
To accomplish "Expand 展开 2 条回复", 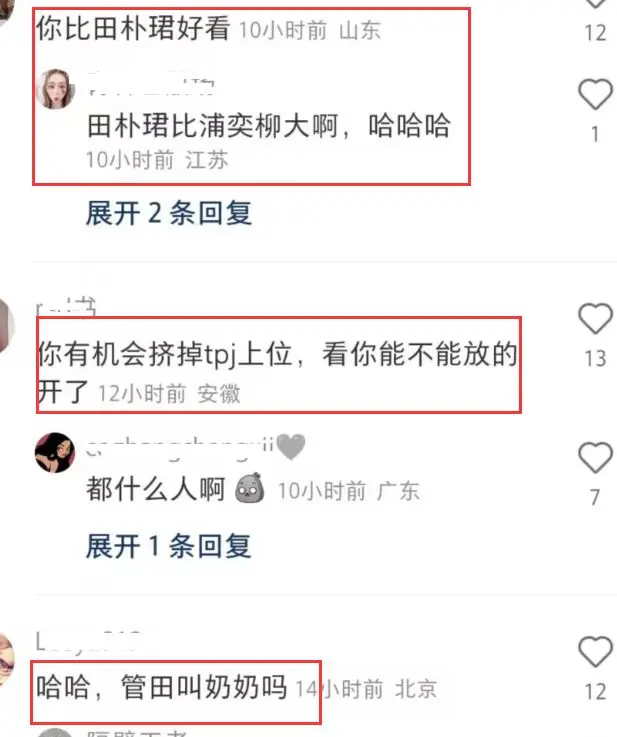I will coord(169,213).
